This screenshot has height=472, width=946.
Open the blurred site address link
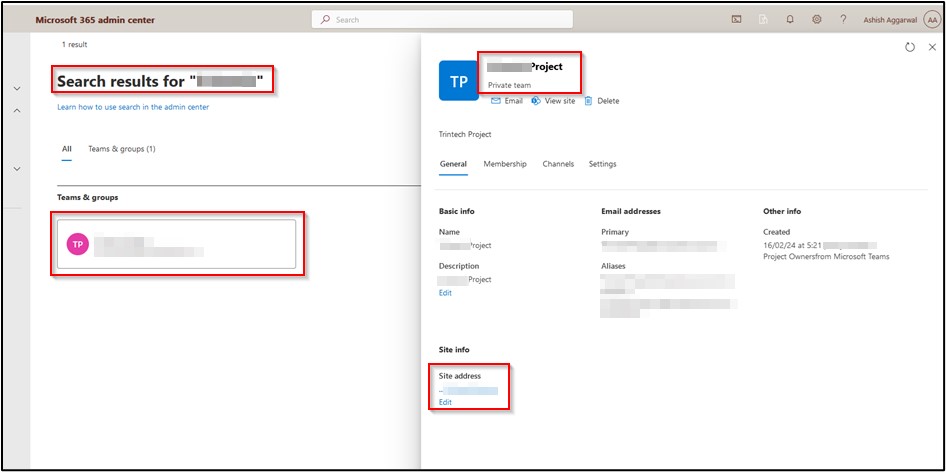tap(469, 391)
